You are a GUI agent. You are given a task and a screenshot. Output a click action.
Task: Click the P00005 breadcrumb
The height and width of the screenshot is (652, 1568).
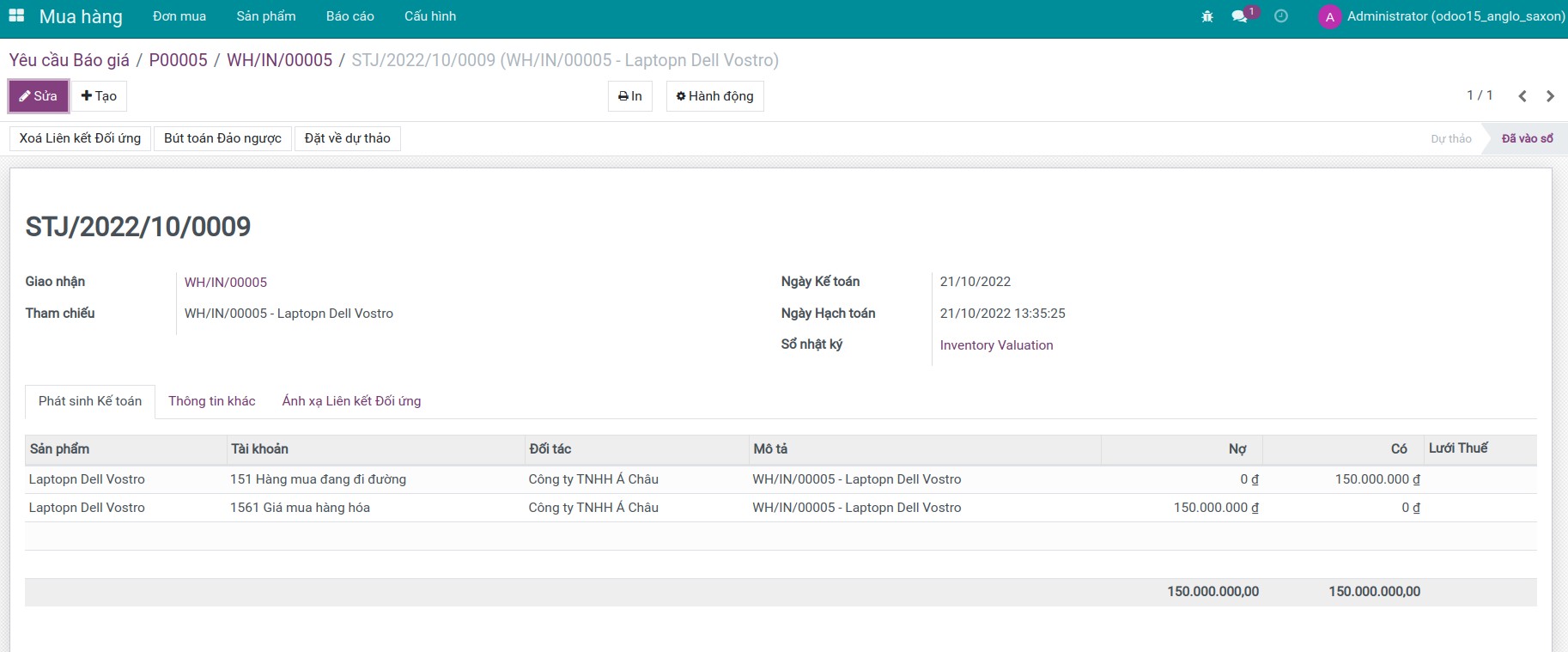(x=178, y=60)
